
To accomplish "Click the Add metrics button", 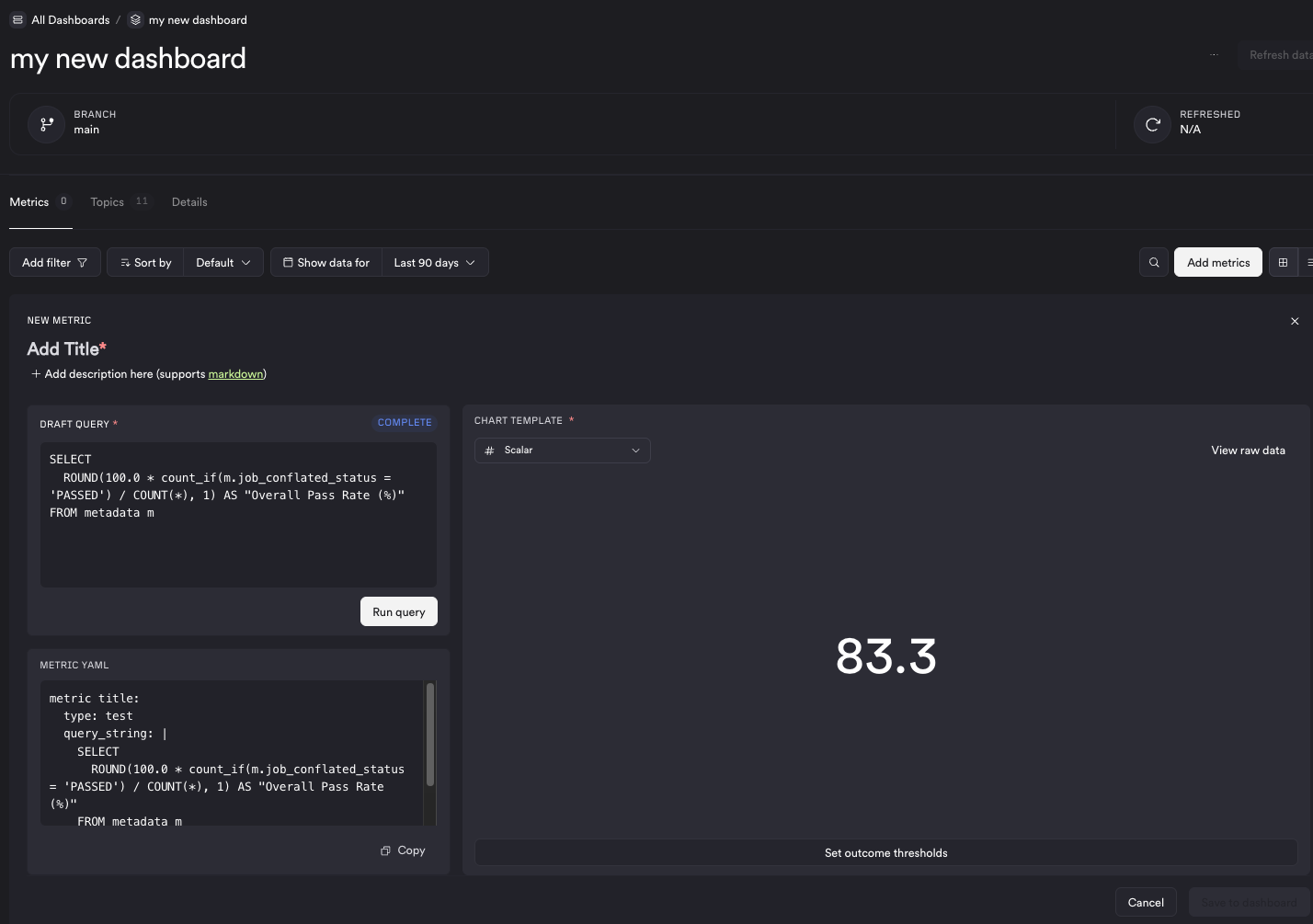I will pos(1218,262).
